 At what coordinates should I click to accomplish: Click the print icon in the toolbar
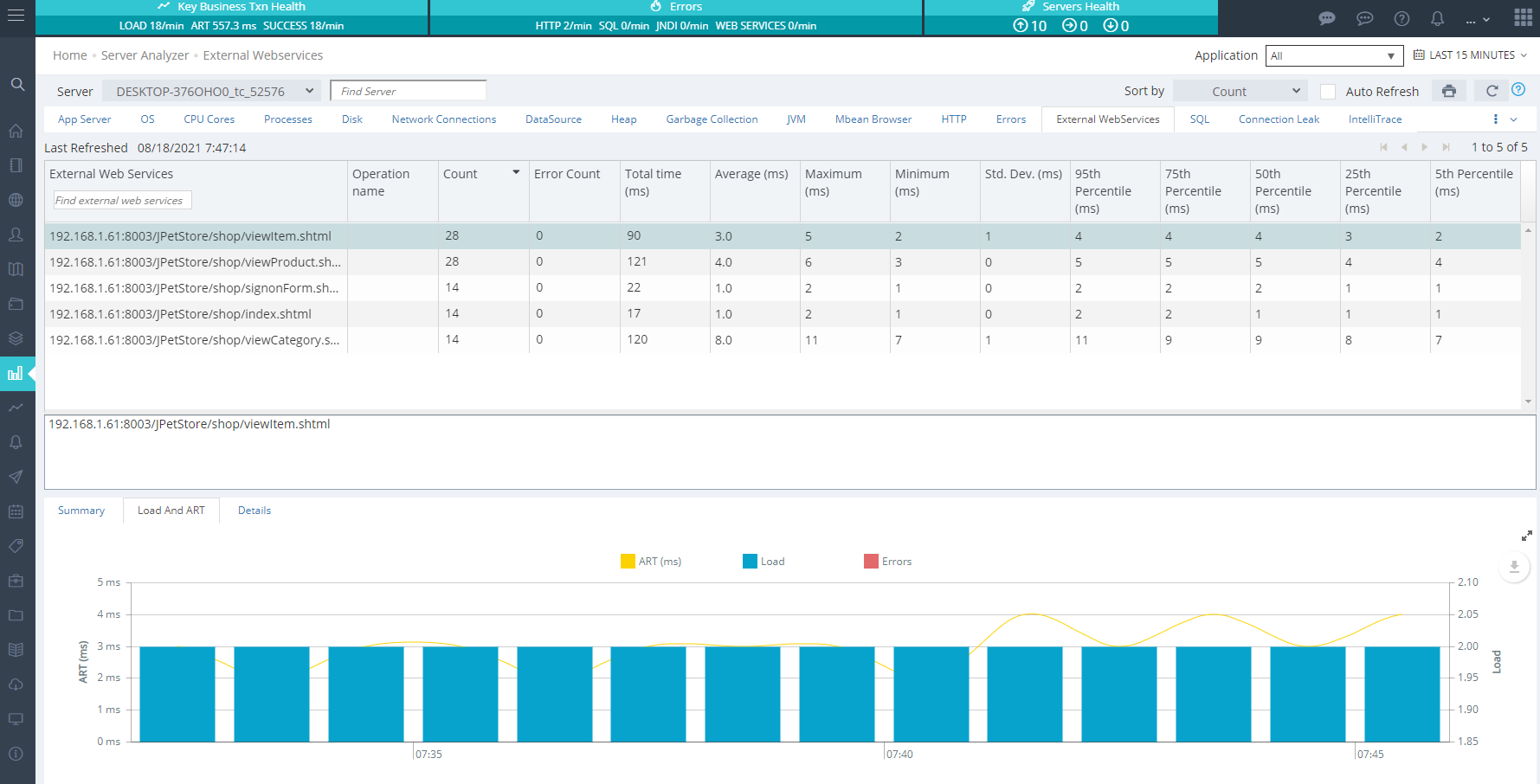tap(1448, 91)
